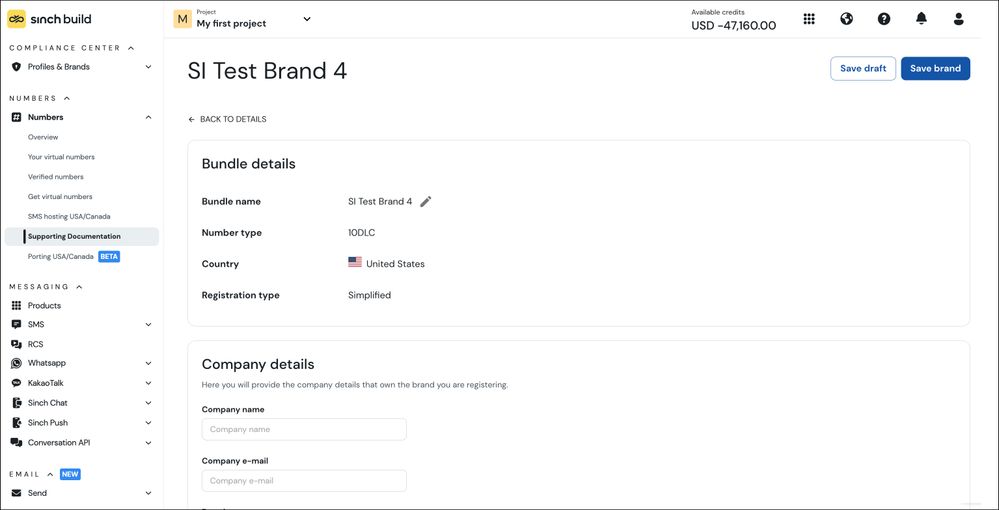This screenshot has height=510, width=999.
Task: Click the SMS message icon
Action: 17,324
